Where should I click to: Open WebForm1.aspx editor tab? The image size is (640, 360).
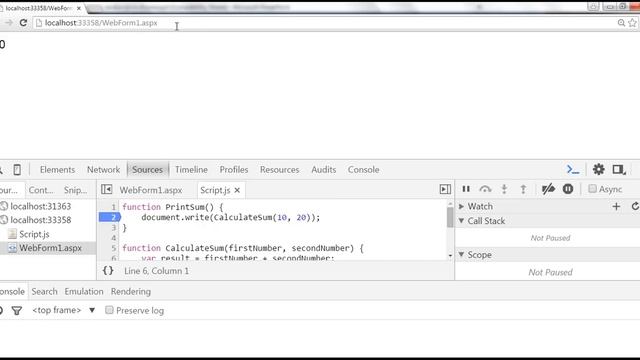[x=151, y=190]
